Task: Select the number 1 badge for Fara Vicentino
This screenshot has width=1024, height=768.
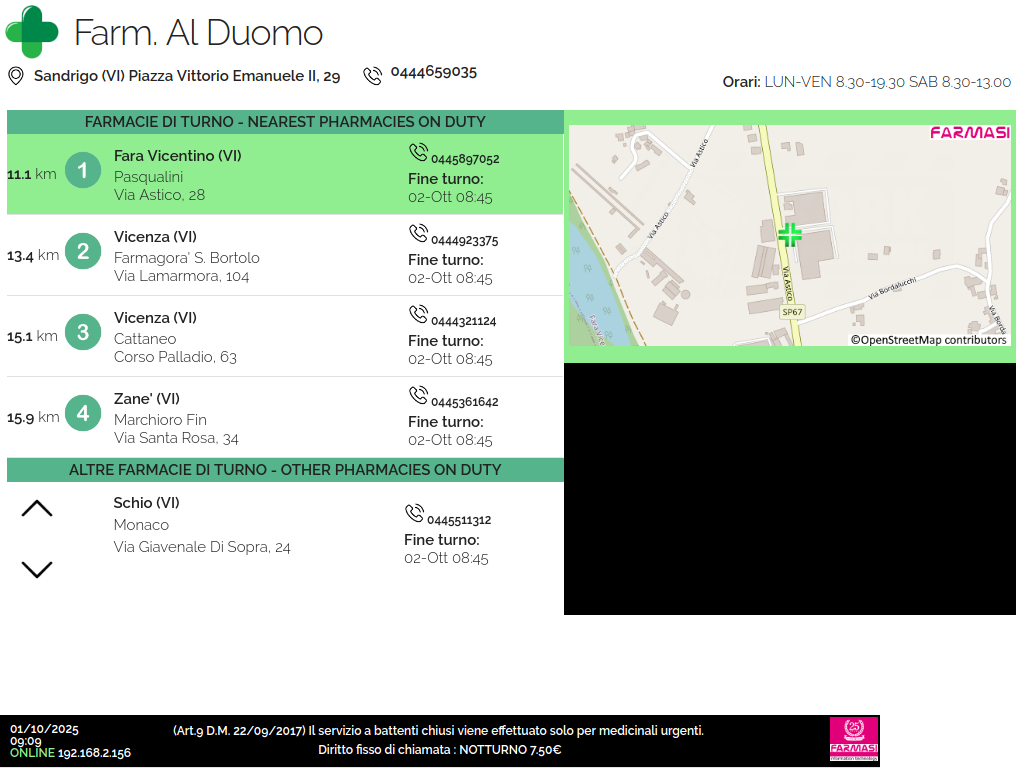Action: pos(83,171)
